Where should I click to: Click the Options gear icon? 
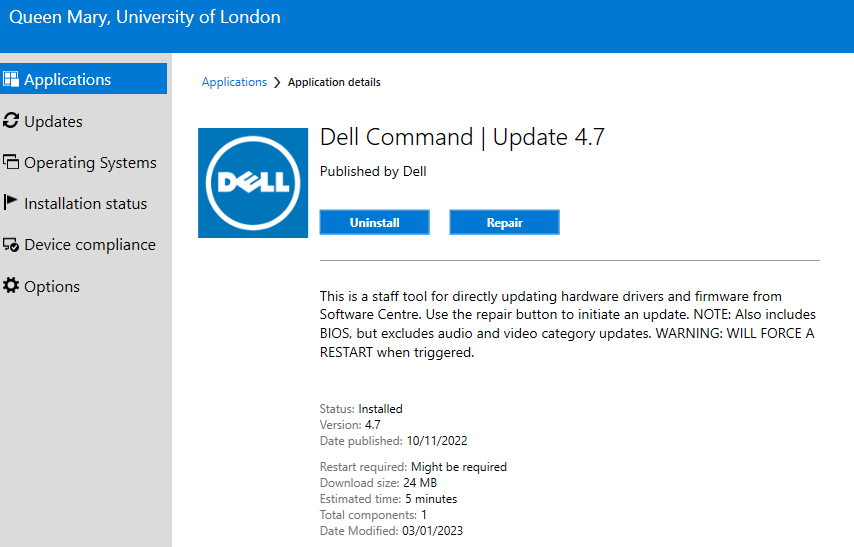[12, 286]
